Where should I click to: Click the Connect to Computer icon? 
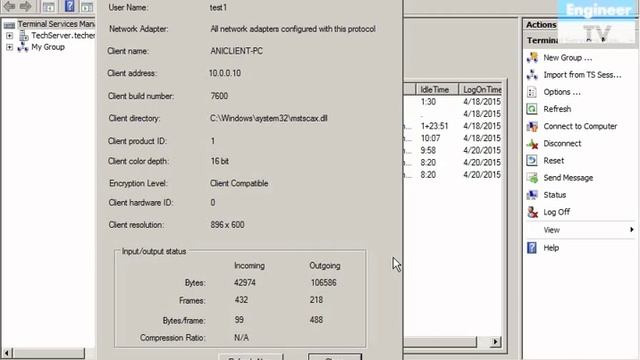532,126
